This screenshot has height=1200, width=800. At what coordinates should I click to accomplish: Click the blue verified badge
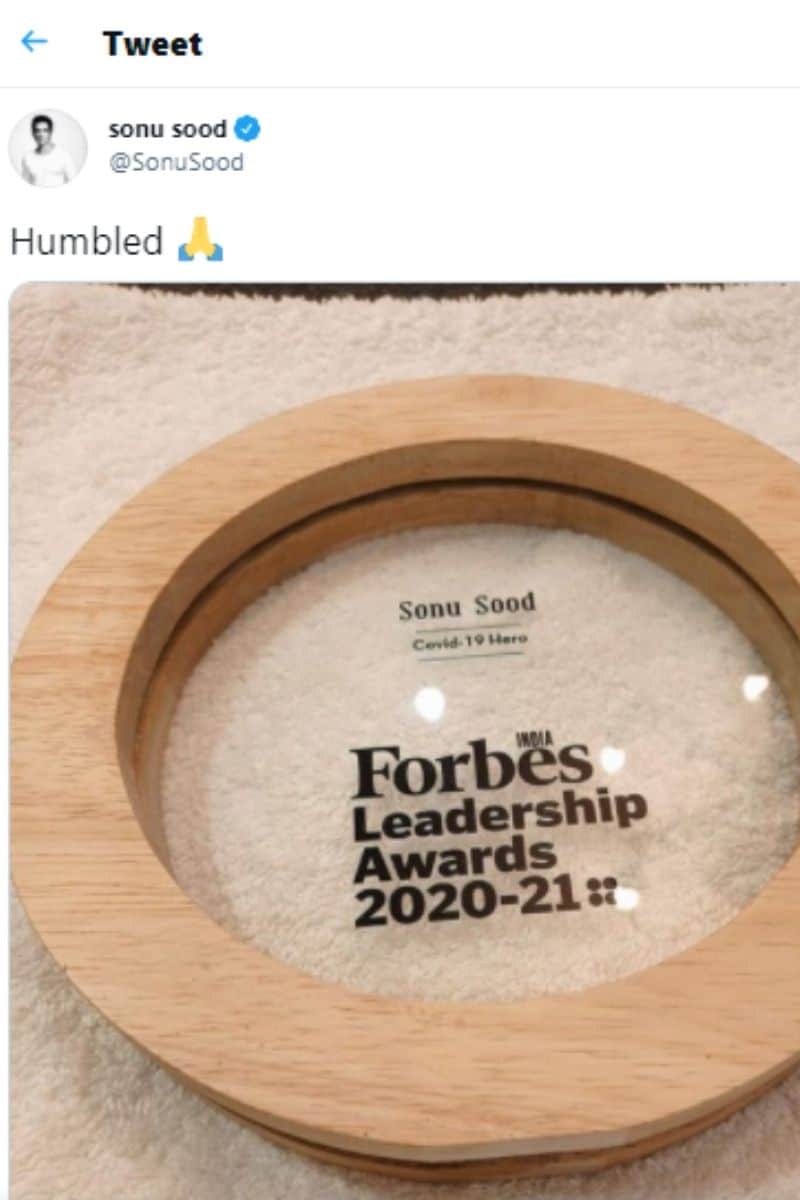point(248,129)
